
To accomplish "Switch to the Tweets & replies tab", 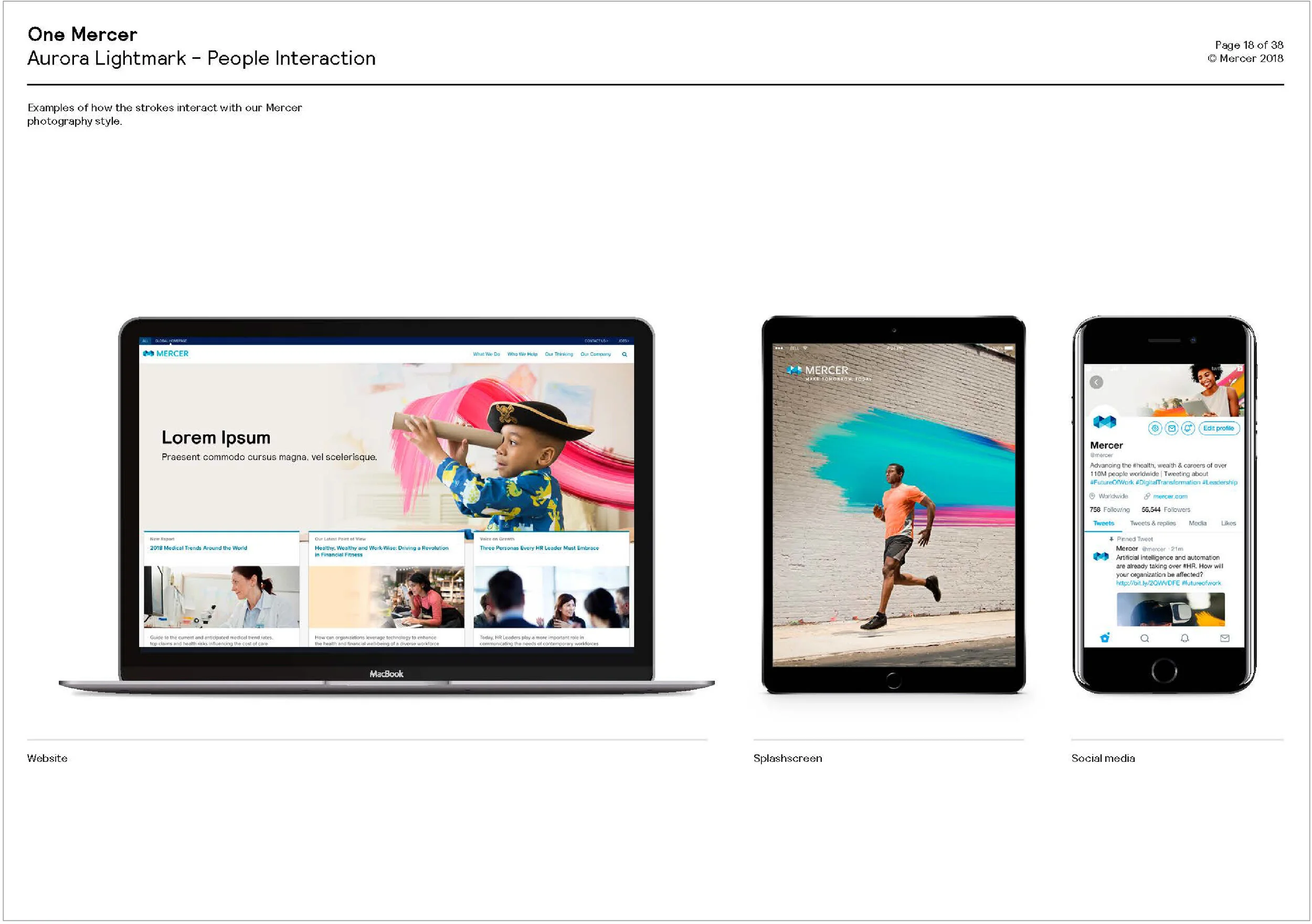I will [1152, 524].
